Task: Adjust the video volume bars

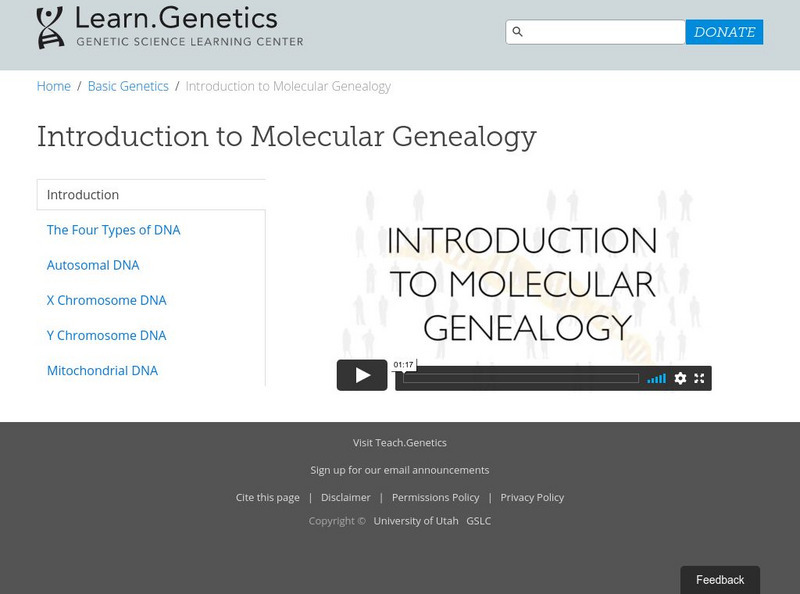Action: coord(656,378)
